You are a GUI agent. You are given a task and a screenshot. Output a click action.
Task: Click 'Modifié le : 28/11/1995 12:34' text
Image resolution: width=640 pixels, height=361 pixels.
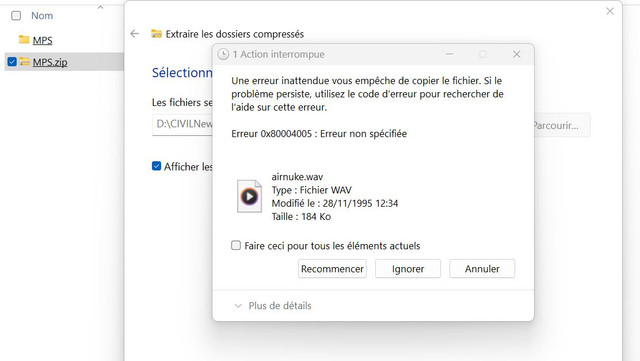[335, 203]
